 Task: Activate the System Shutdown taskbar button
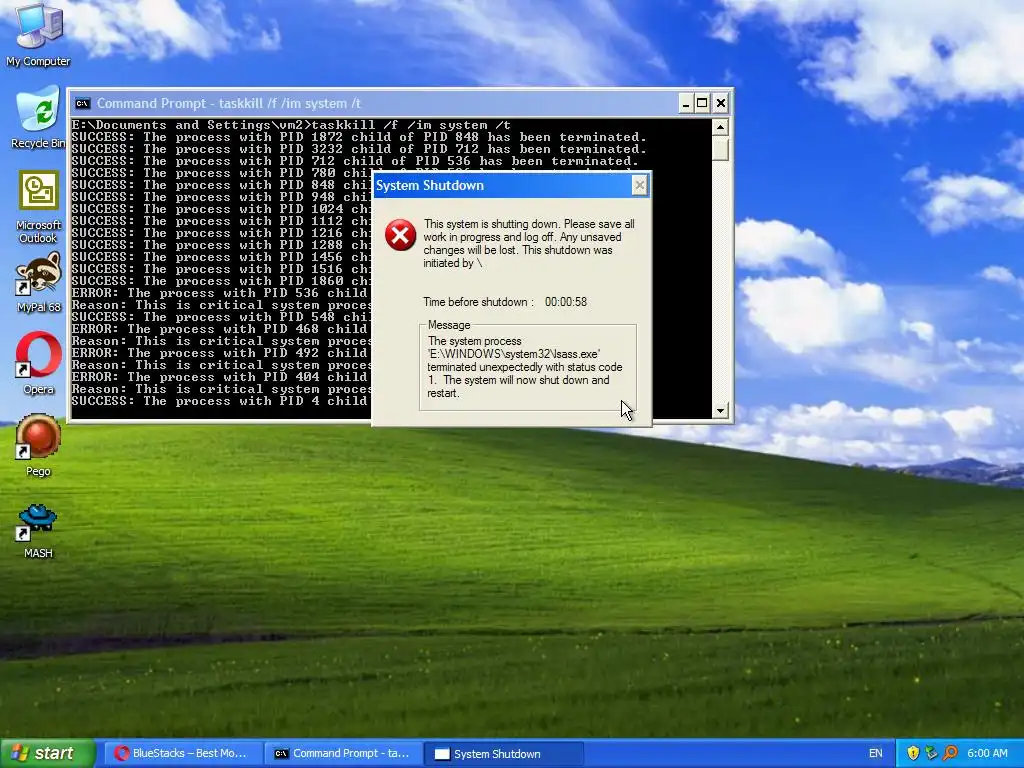click(x=504, y=754)
